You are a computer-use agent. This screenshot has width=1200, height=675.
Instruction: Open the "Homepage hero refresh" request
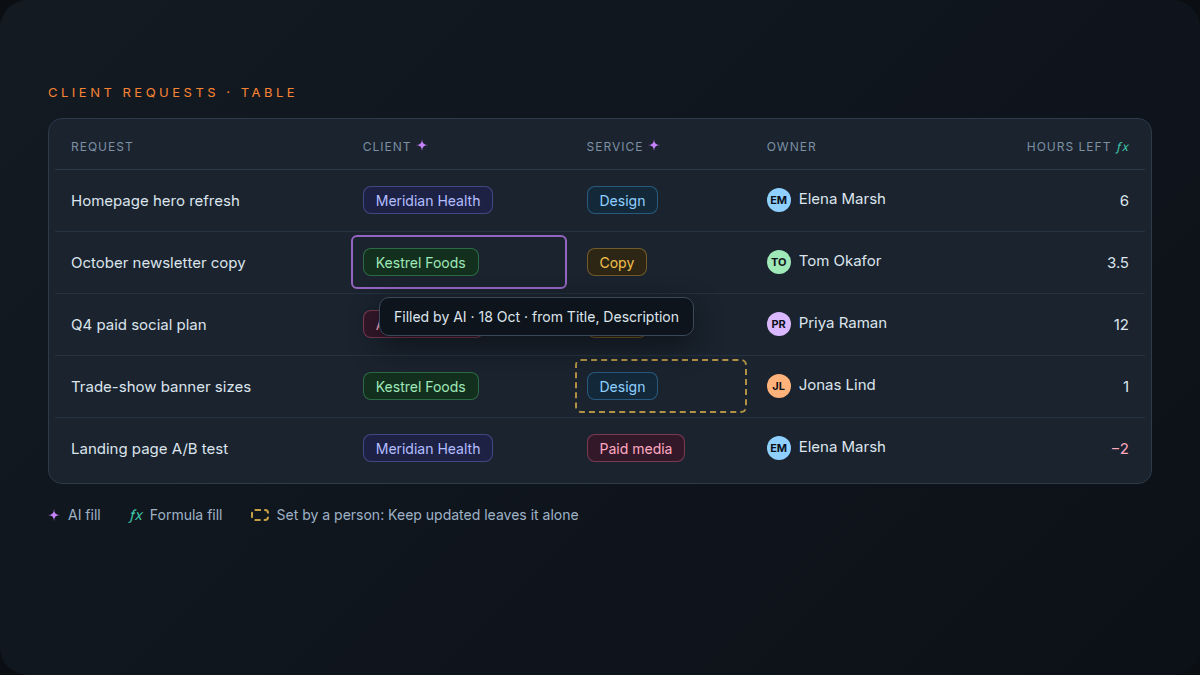(x=155, y=201)
